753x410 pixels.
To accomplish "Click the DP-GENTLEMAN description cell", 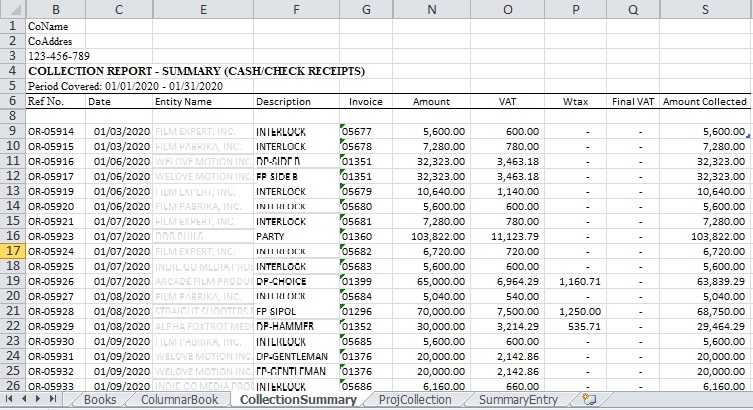I will point(296,356).
